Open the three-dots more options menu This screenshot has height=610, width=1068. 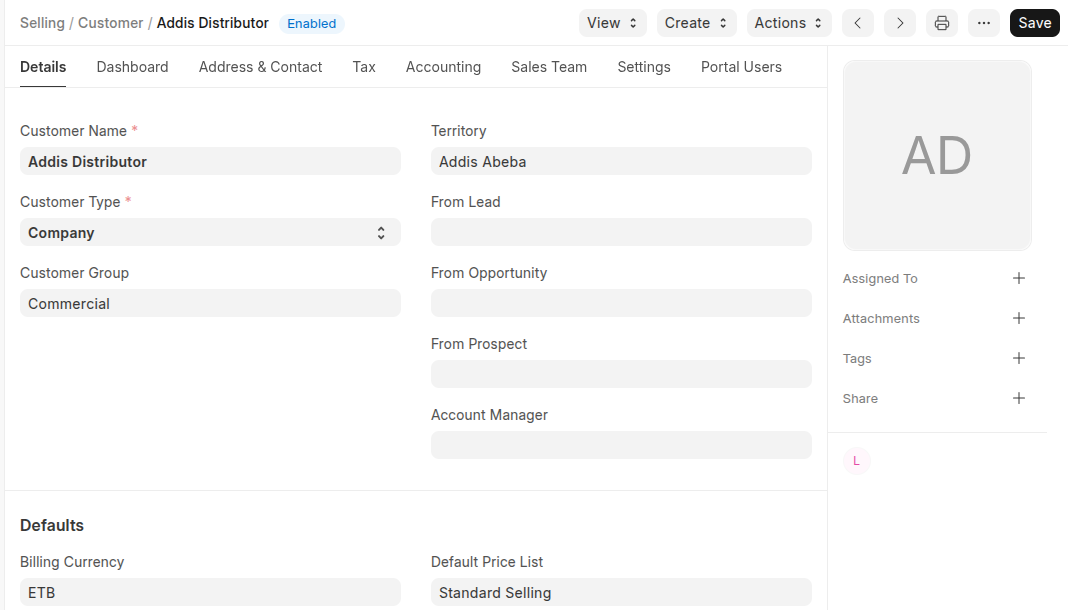[984, 23]
